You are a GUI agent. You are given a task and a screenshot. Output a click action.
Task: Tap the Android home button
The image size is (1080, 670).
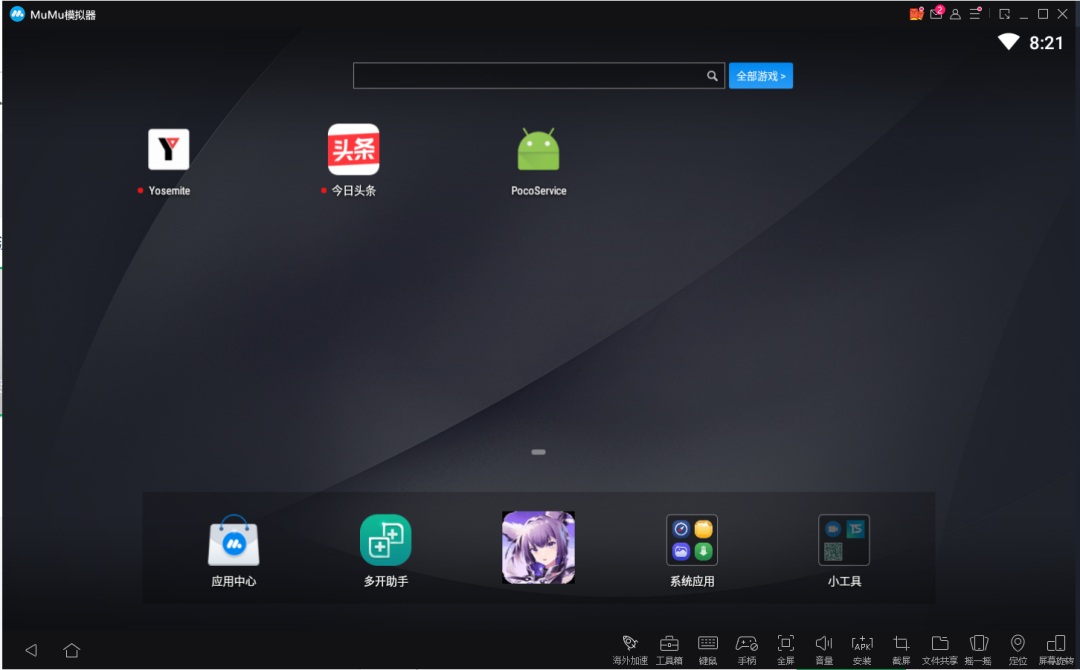[72, 650]
